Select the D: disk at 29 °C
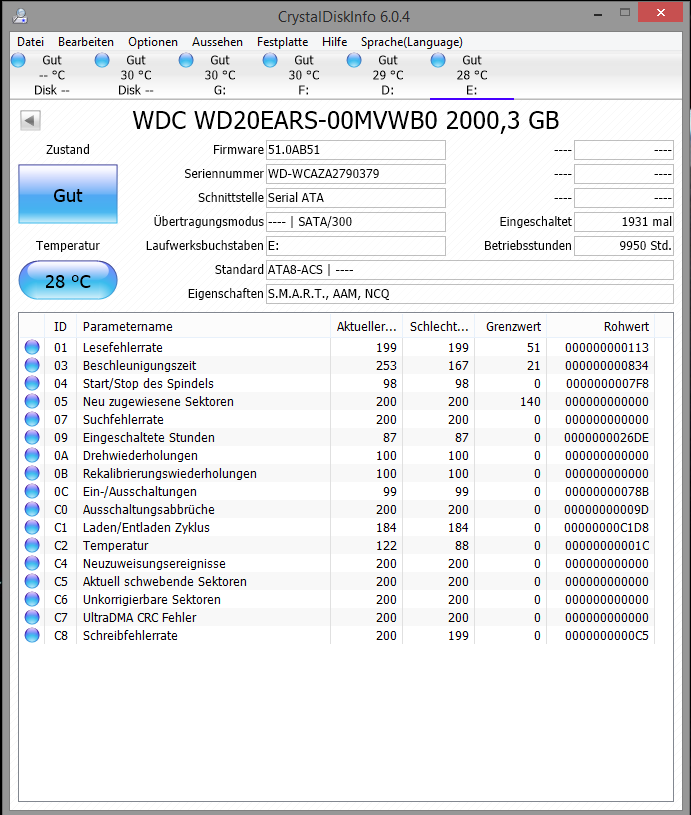 coord(387,75)
